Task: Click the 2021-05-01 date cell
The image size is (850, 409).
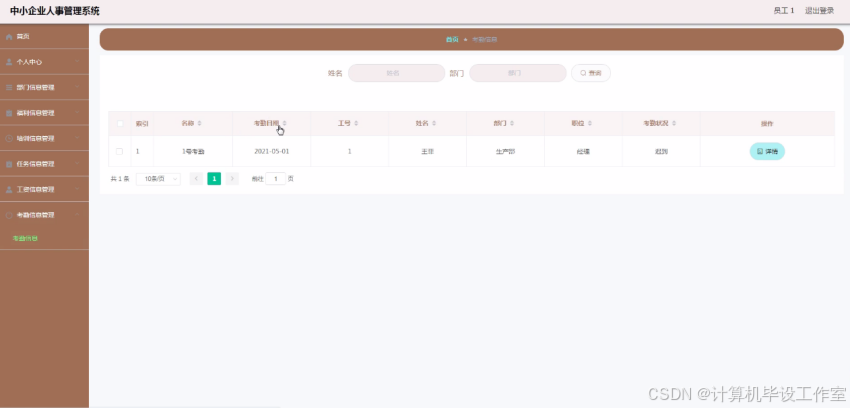Action: click(x=272, y=151)
